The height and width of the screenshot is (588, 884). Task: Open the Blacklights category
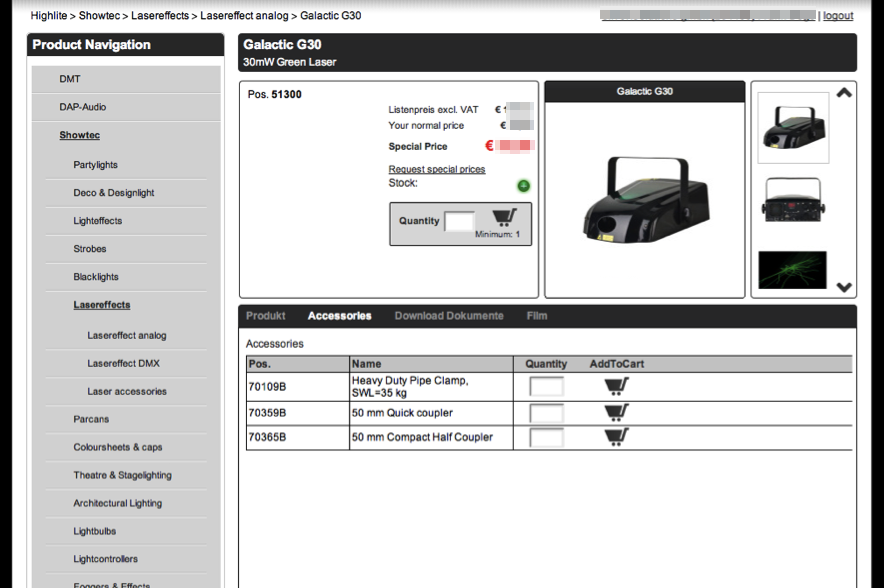96,277
